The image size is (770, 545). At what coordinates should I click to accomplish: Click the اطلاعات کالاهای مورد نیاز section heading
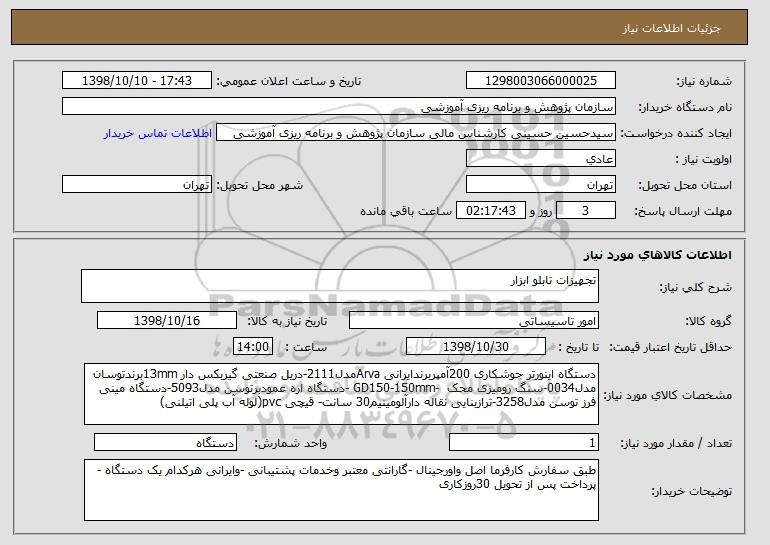pyautogui.click(x=658, y=255)
